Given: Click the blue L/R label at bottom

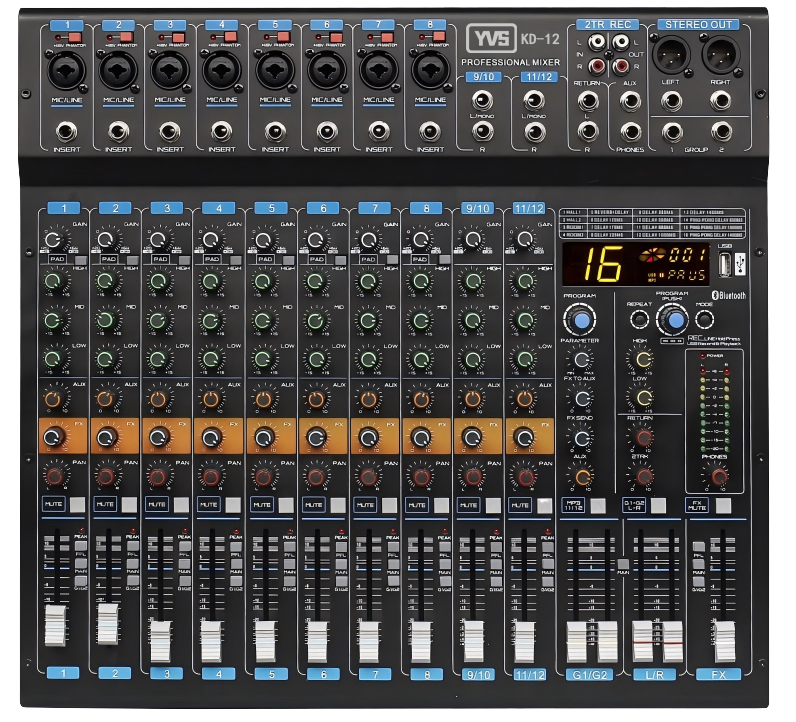Looking at the screenshot, I should [x=652, y=674].
